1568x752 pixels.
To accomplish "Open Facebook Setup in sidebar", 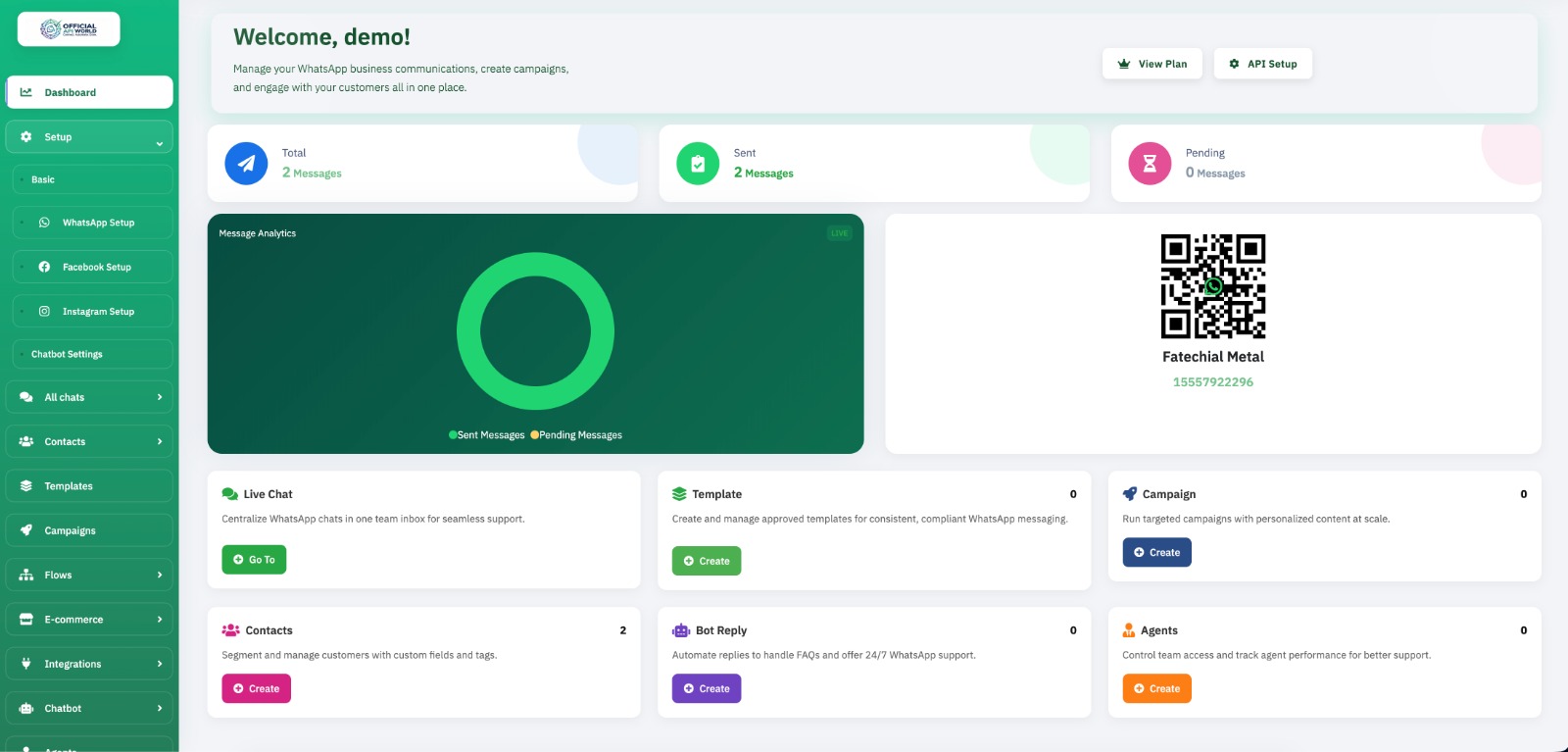I will pos(93,267).
